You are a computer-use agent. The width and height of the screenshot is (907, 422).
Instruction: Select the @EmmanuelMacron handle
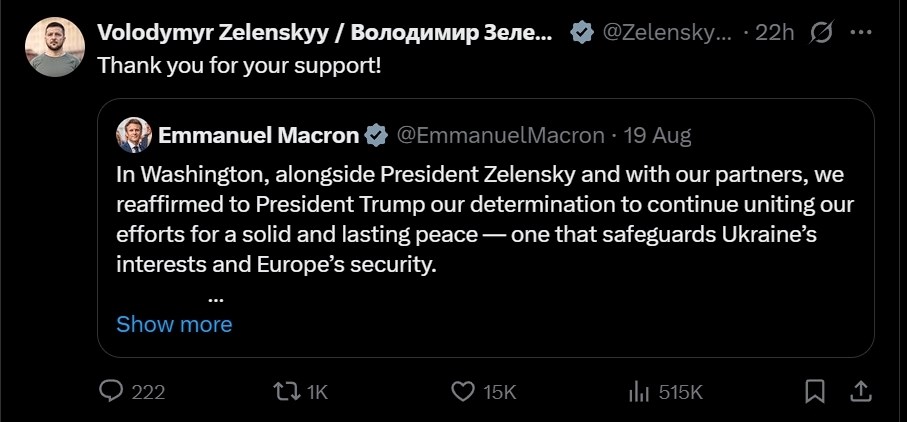[x=500, y=135]
